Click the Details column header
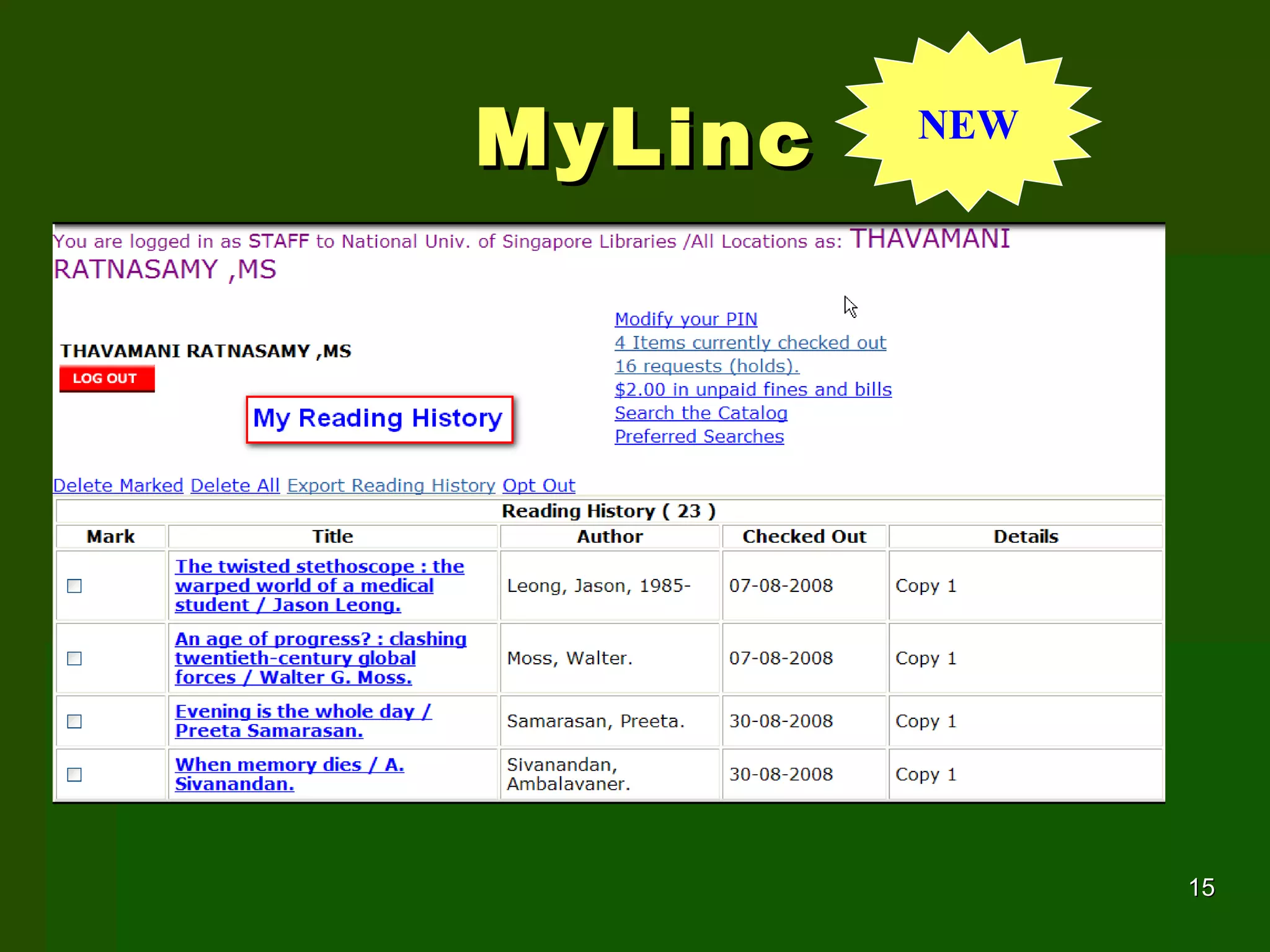 coord(1026,537)
